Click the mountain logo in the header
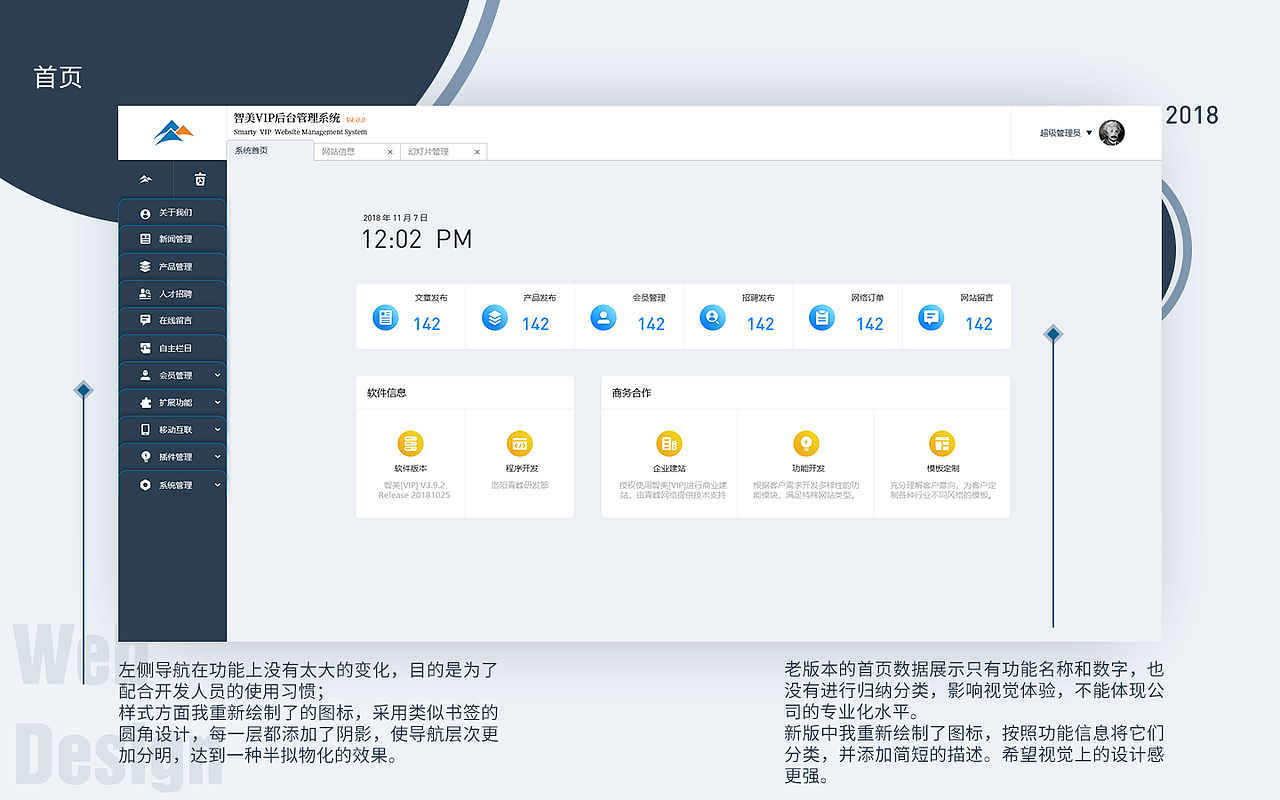1280x800 pixels. click(173, 132)
